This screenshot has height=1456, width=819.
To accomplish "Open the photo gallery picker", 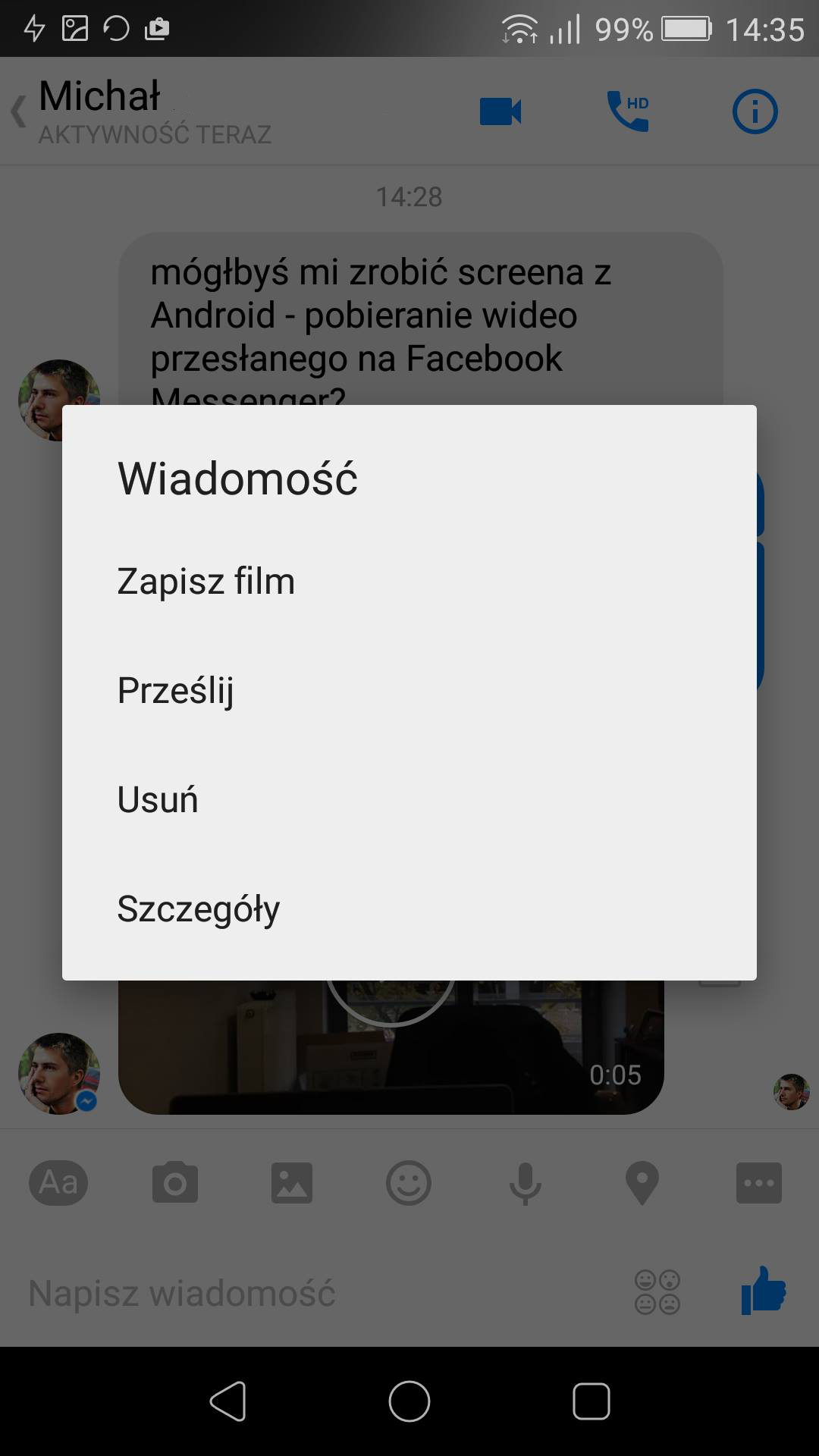I will [292, 1182].
